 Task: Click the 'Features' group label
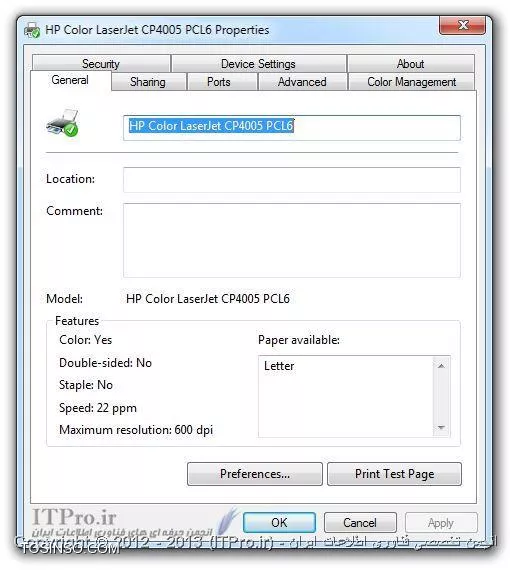[77, 321]
